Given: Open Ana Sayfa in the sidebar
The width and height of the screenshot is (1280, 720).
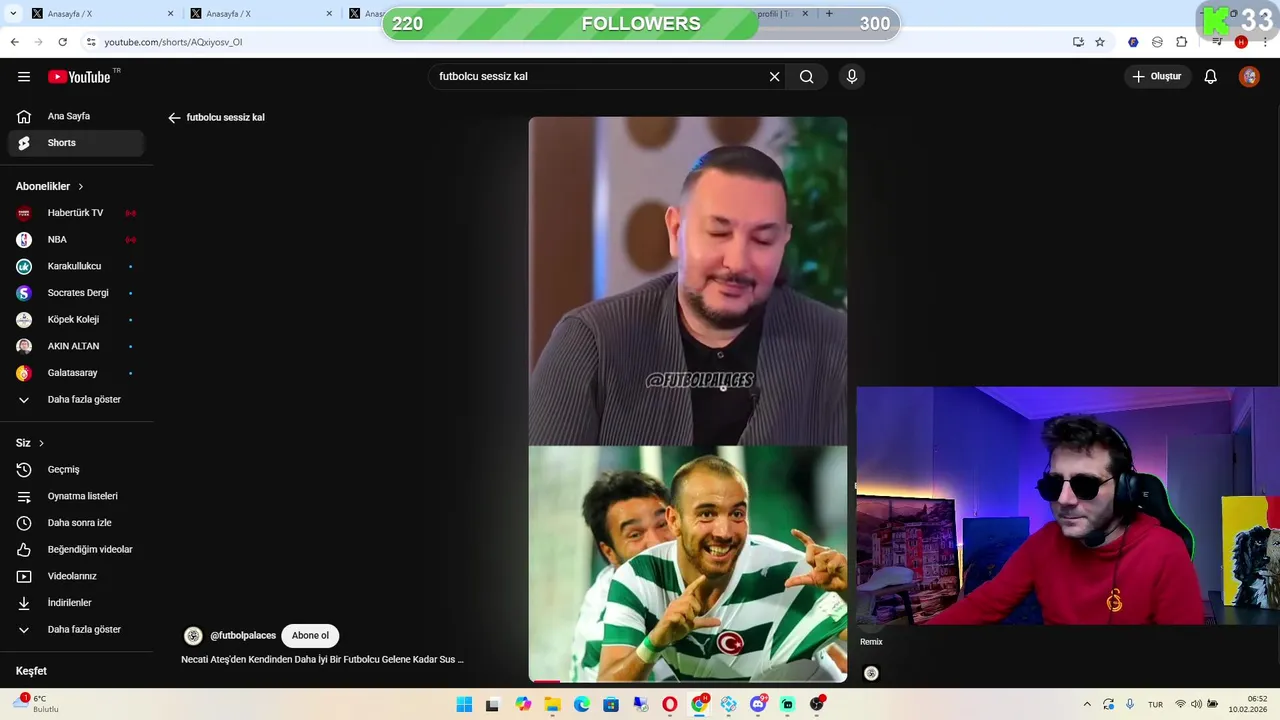Looking at the screenshot, I should click(76, 116).
